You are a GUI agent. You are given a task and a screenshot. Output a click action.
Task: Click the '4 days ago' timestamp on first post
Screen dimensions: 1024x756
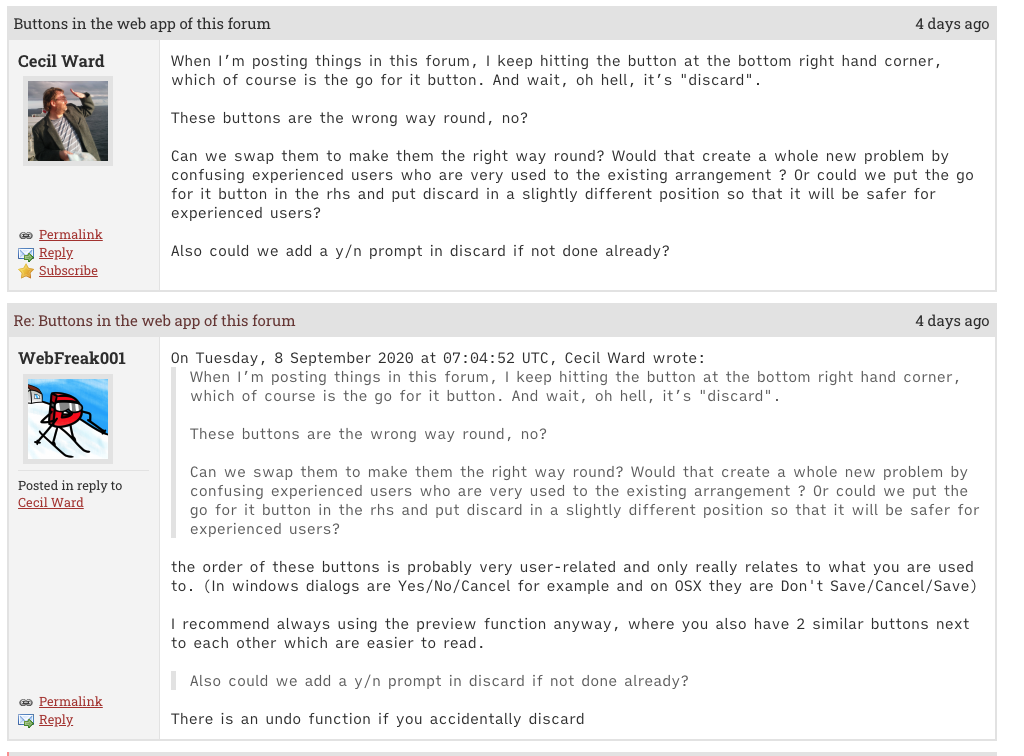click(x=952, y=24)
